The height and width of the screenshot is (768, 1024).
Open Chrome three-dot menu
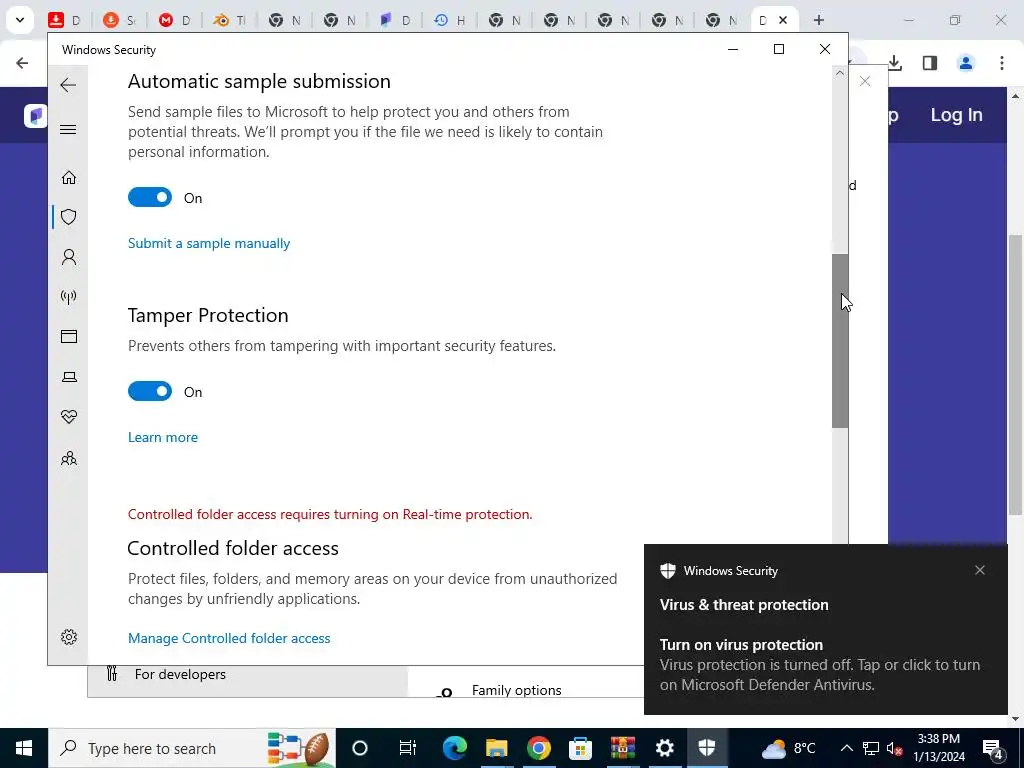1001,63
